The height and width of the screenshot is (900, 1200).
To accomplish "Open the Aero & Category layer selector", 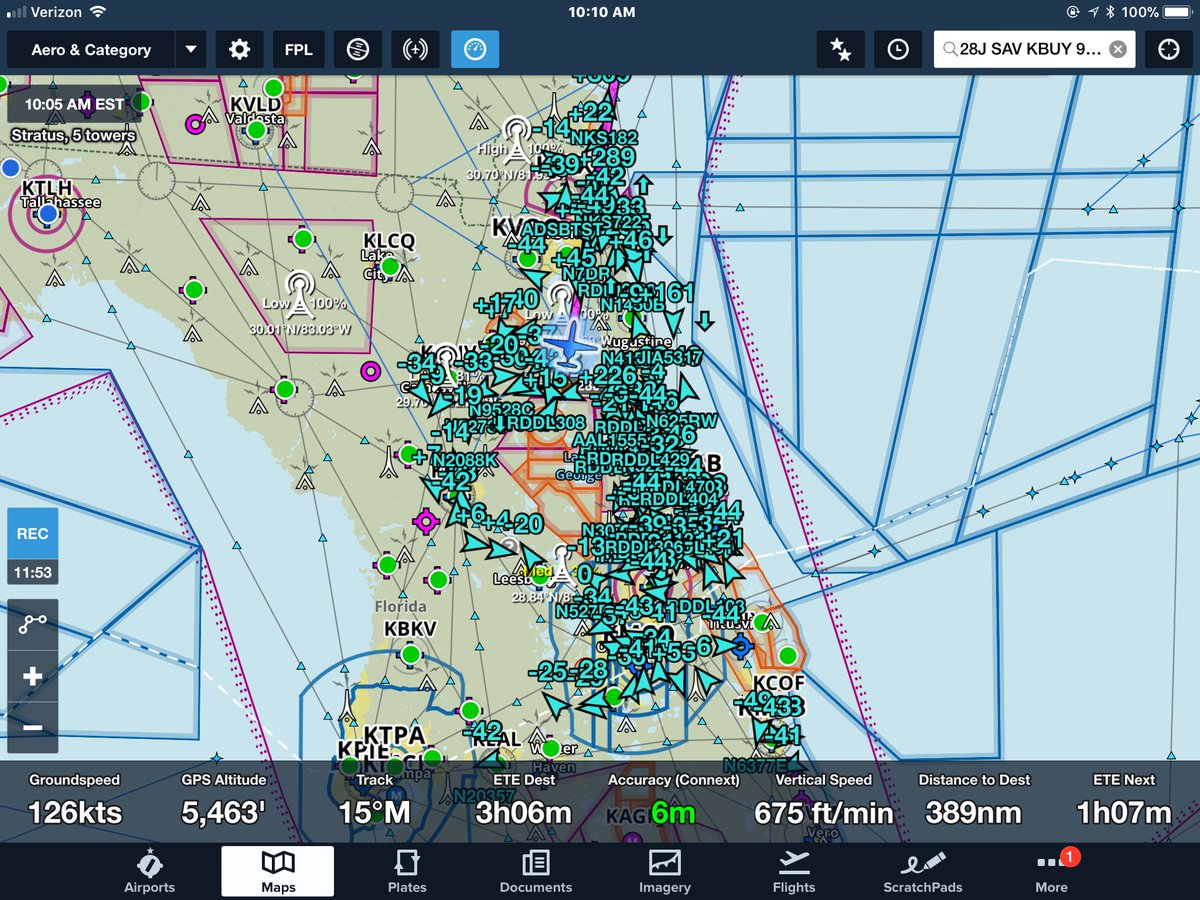I will click(91, 49).
